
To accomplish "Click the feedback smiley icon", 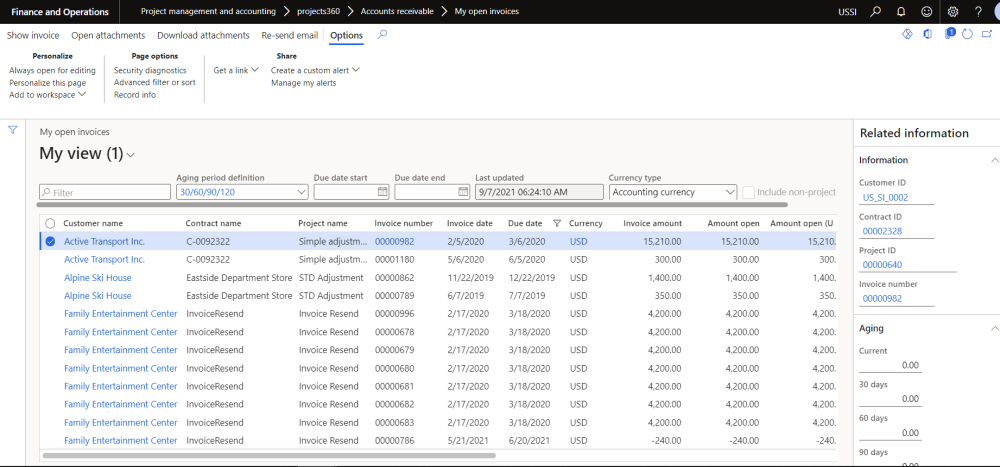I will click(x=926, y=12).
